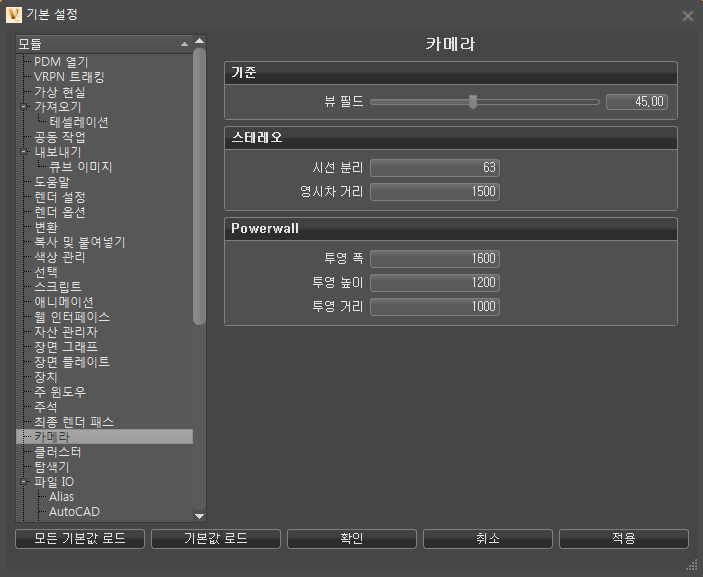Click the 뷰 필드 slider handle
This screenshot has height=577, width=703.
pos(473,101)
